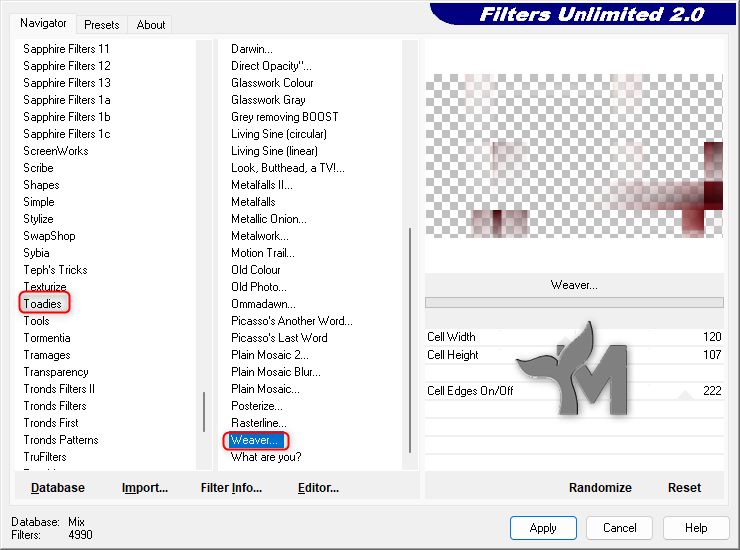The image size is (740, 550).
Task: Click Import... button
Action: coord(144,487)
